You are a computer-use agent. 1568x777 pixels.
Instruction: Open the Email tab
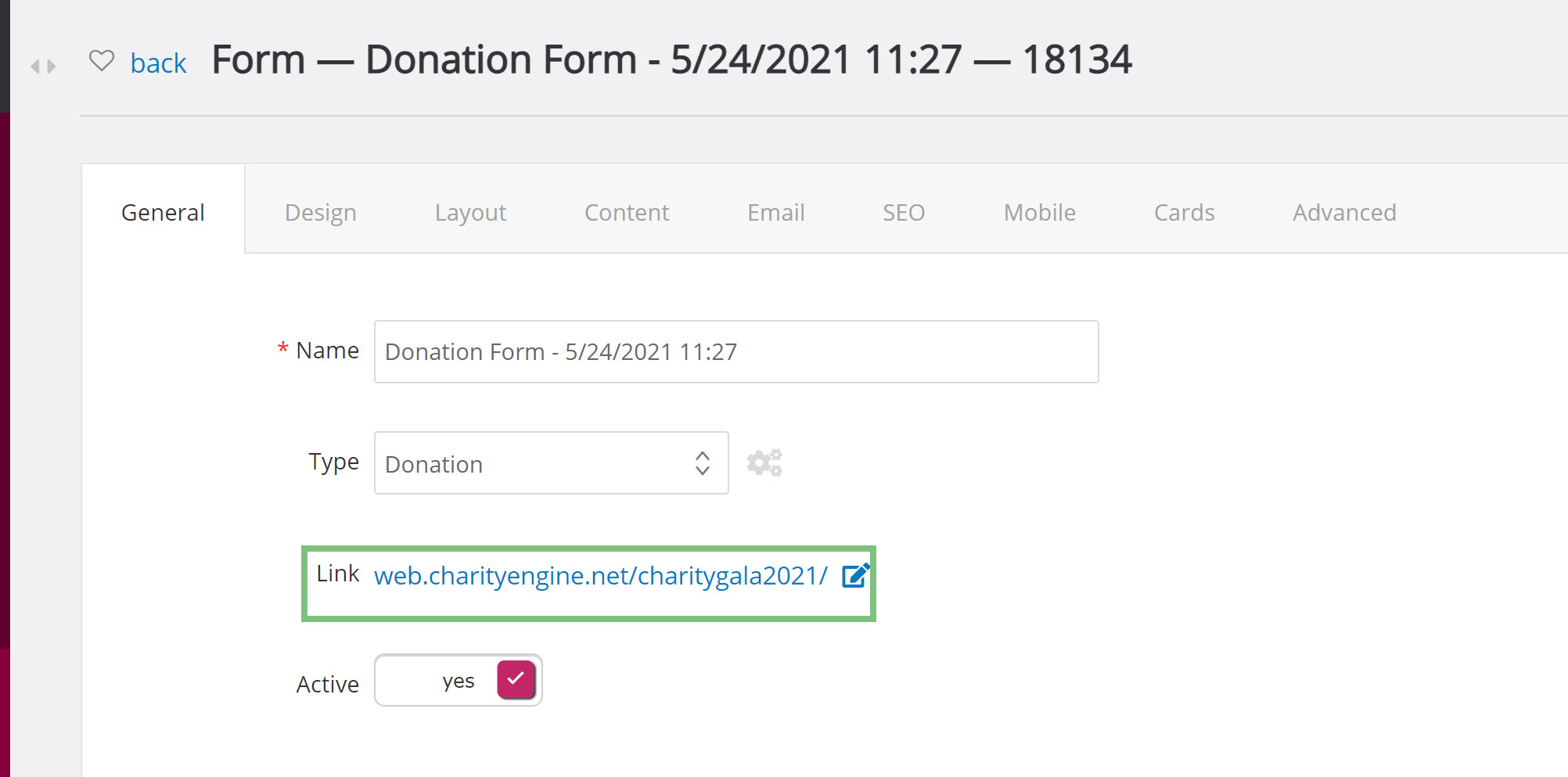tap(776, 213)
